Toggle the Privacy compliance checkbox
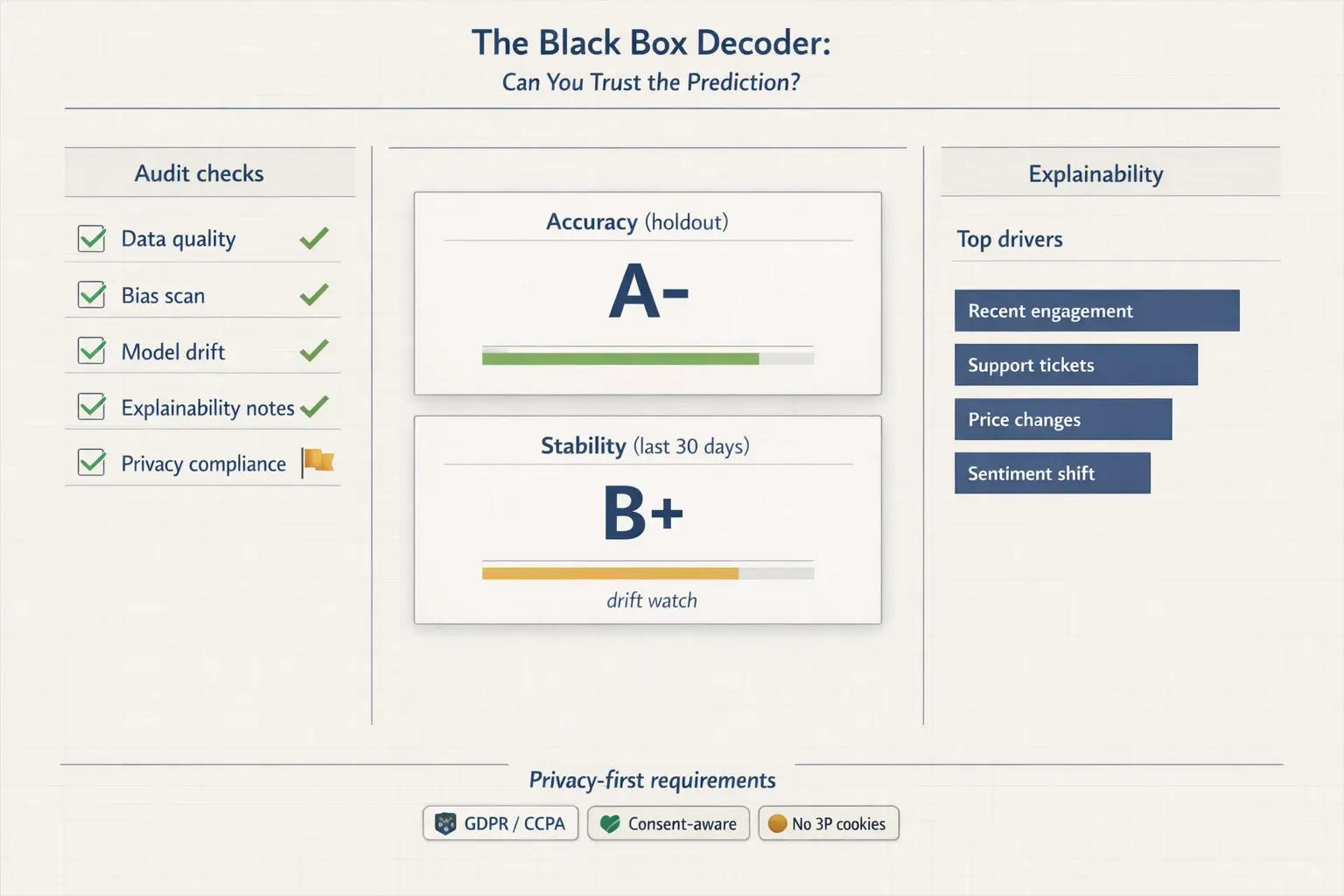1344x896 pixels. tap(90, 463)
